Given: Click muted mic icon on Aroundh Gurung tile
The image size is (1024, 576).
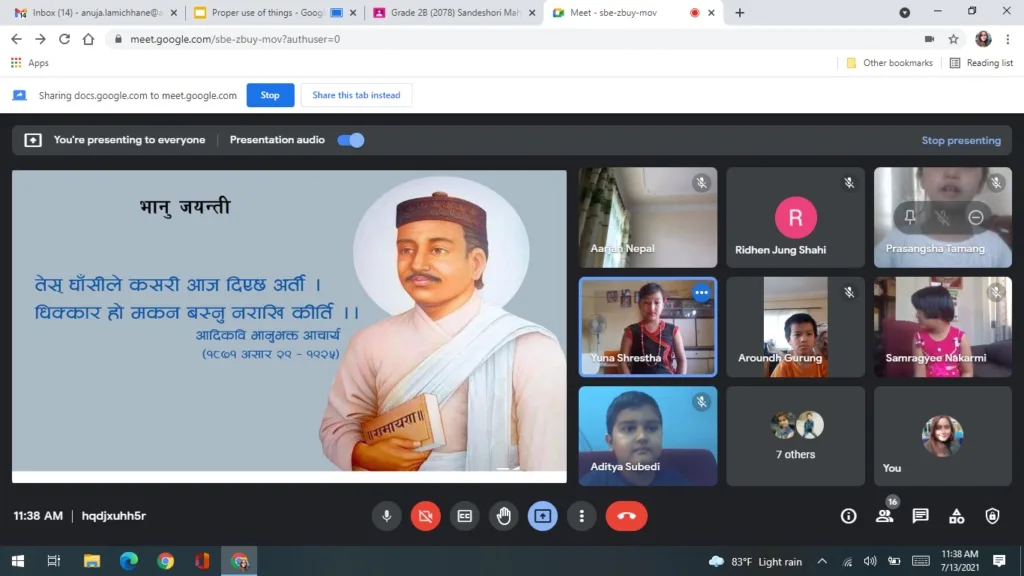Looking at the screenshot, I should coord(849,293).
